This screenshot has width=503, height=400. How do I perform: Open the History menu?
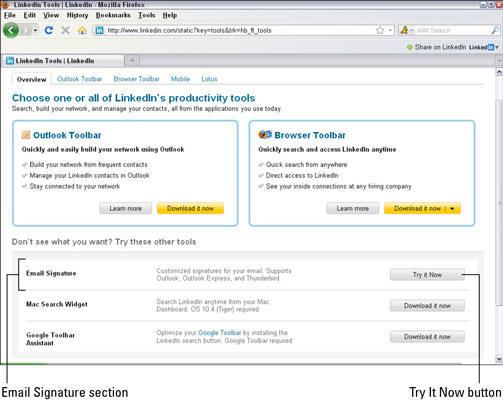(77, 15)
